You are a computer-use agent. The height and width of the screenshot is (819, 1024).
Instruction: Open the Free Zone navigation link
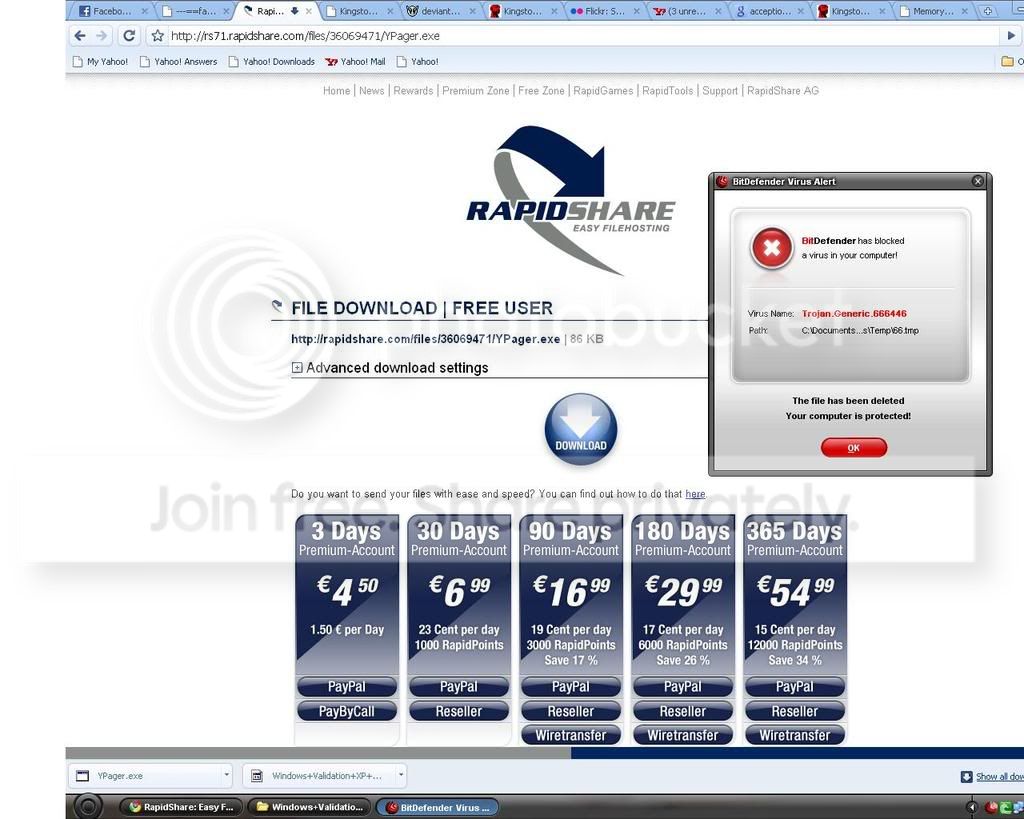pos(541,91)
